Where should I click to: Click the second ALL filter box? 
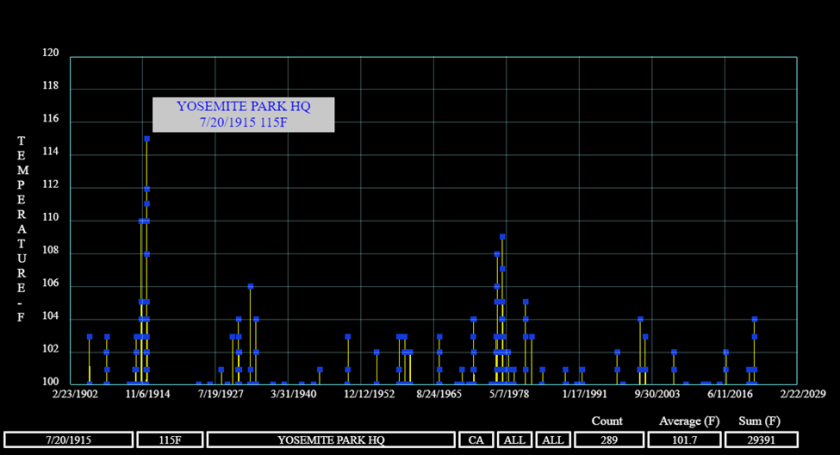point(554,440)
